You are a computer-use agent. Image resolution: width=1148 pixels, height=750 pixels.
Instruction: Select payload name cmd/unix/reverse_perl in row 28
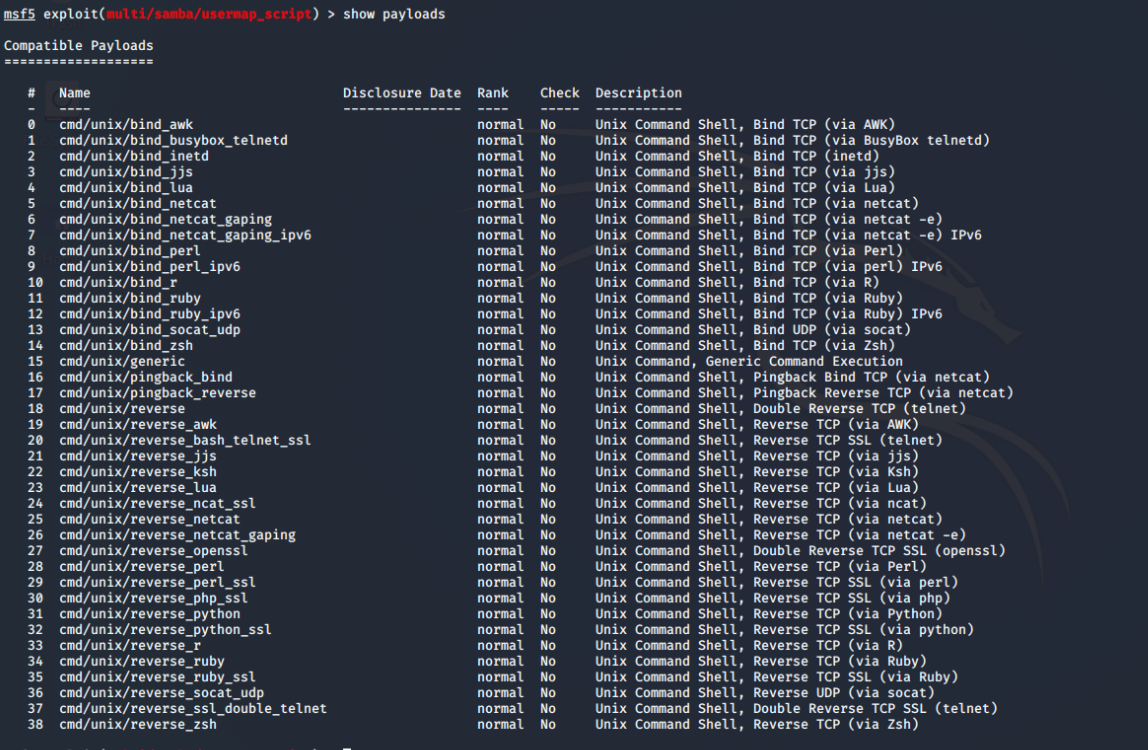click(142, 566)
